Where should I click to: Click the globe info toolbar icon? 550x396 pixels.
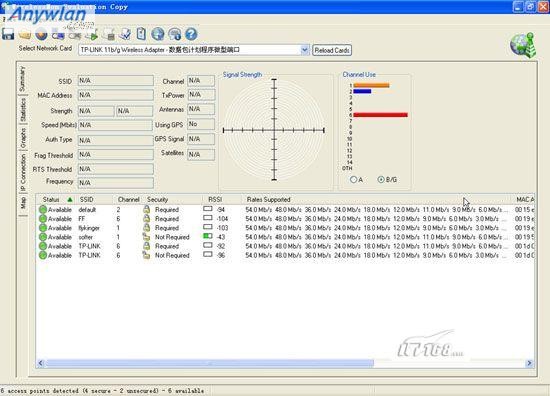click(174, 34)
